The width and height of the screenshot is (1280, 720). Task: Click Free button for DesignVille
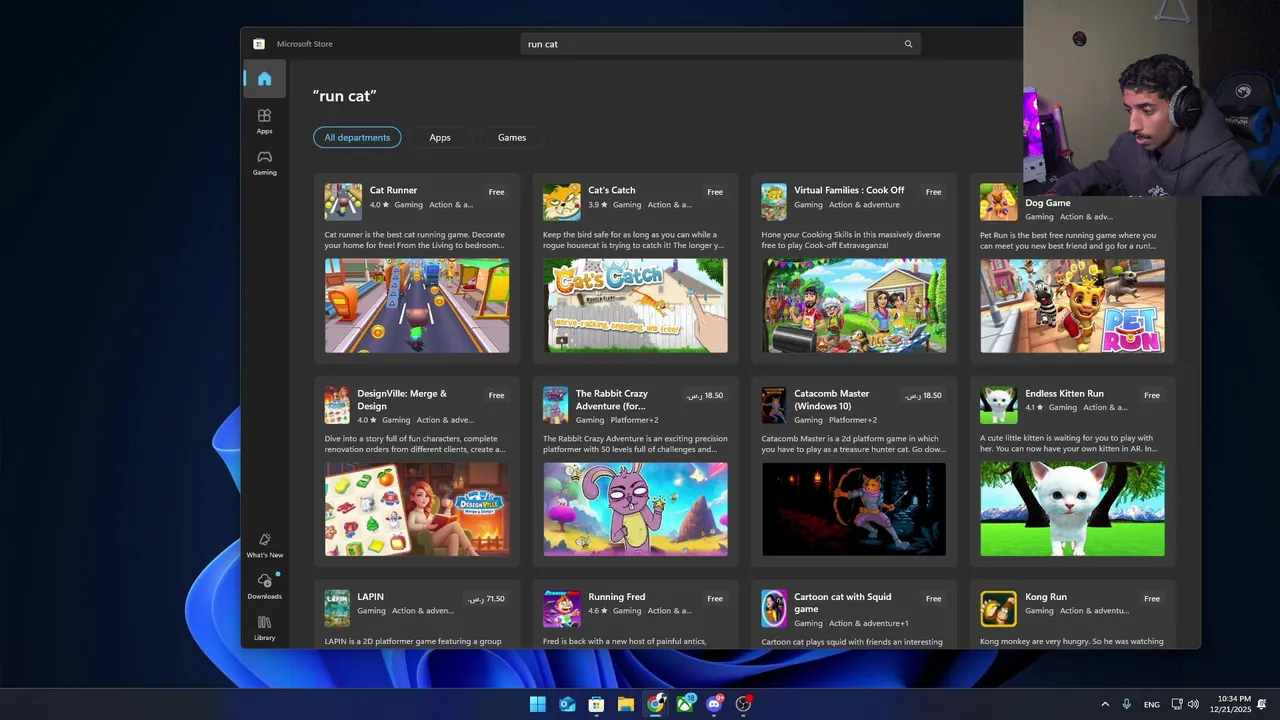click(x=496, y=395)
